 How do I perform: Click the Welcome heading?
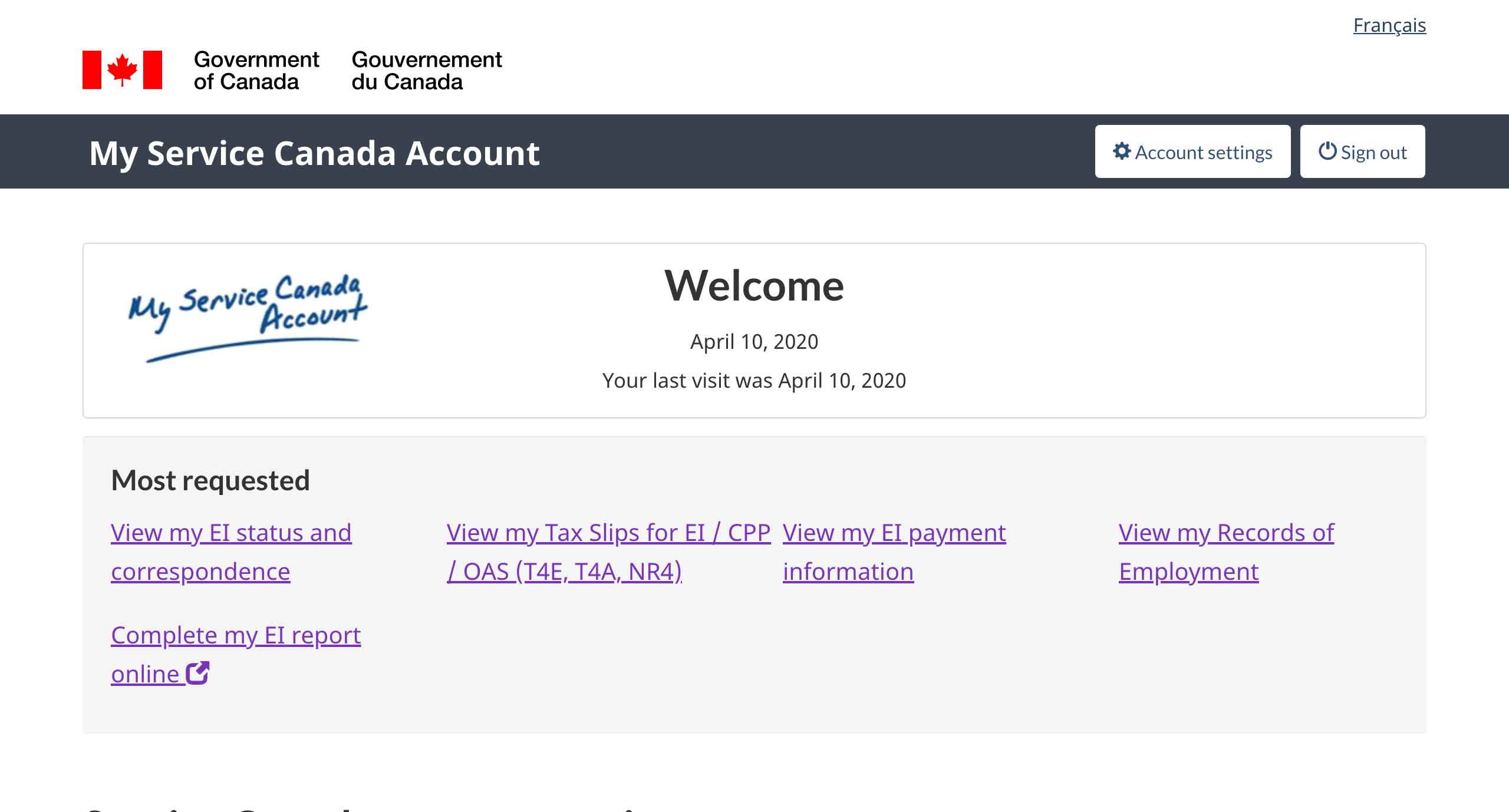pyautogui.click(x=754, y=286)
